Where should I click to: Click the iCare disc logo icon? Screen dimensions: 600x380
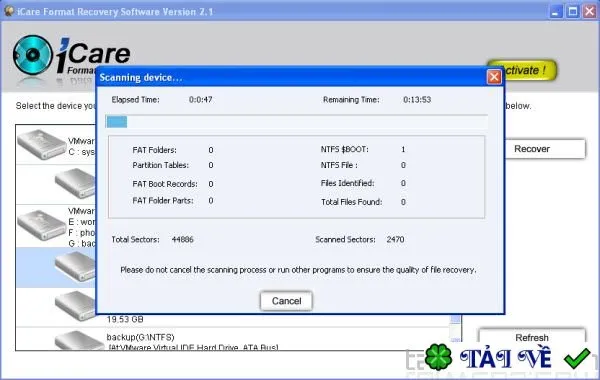(x=33, y=55)
